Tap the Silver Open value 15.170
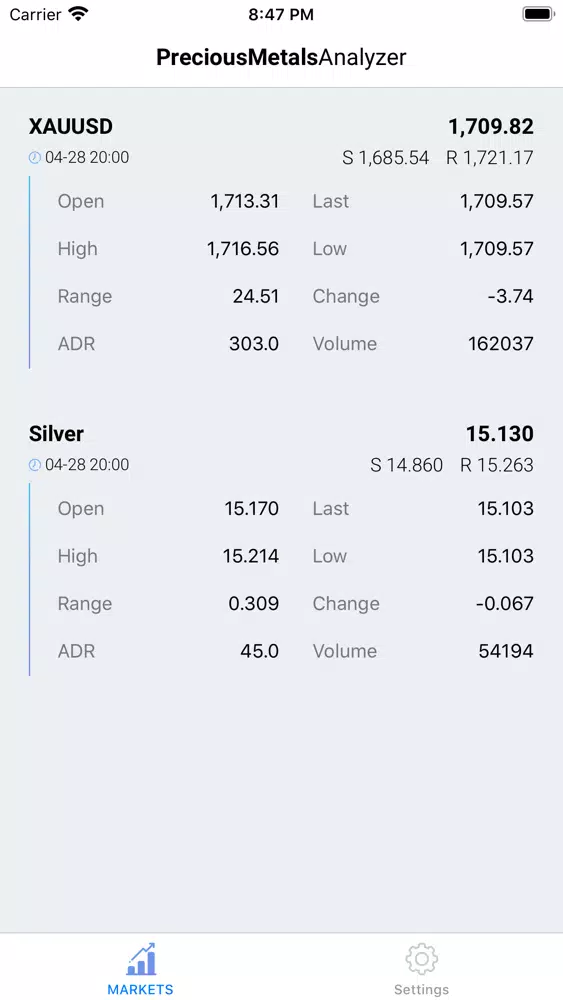 (252, 508)
